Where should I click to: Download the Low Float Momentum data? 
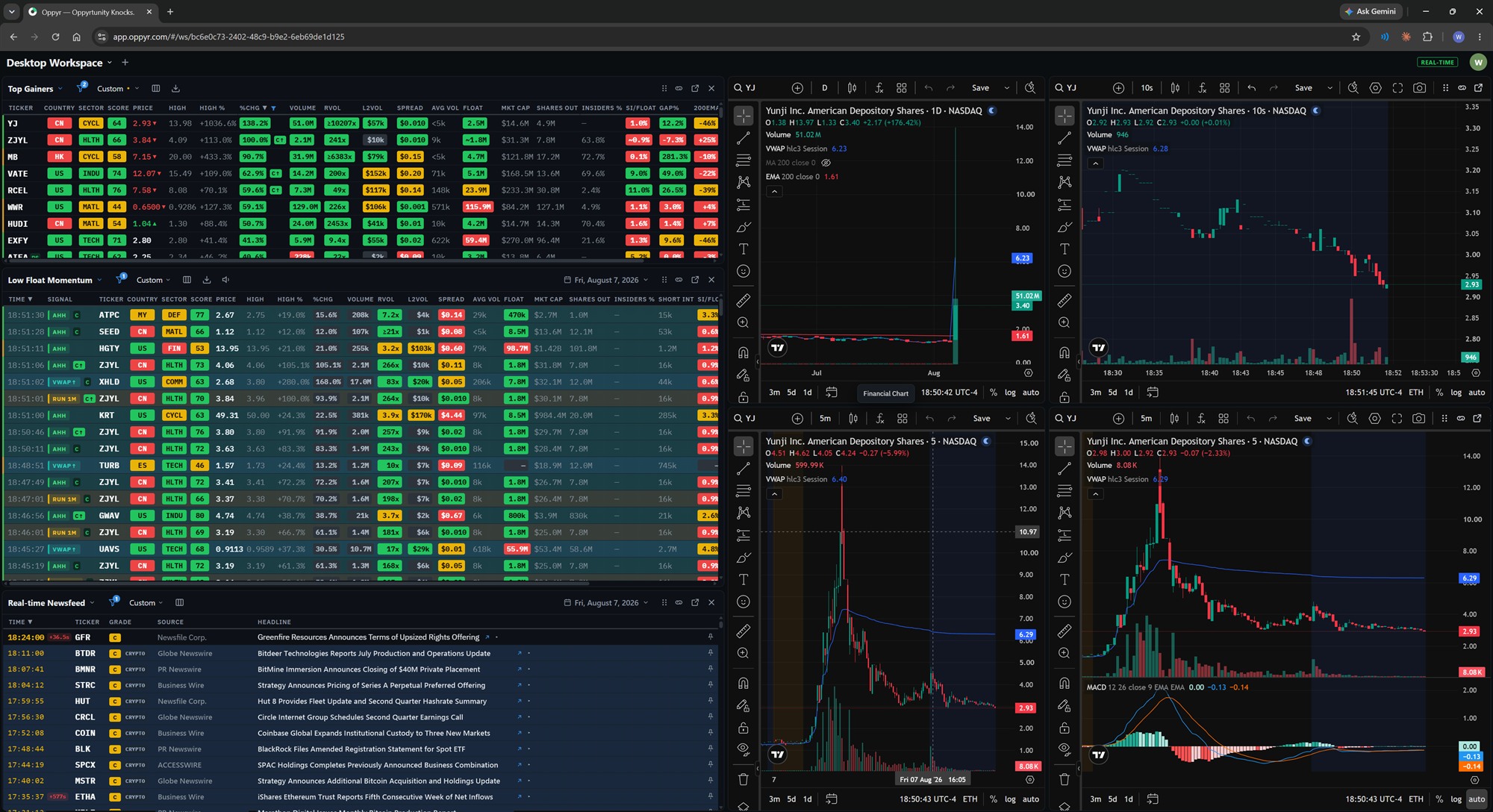coord(206,280)
